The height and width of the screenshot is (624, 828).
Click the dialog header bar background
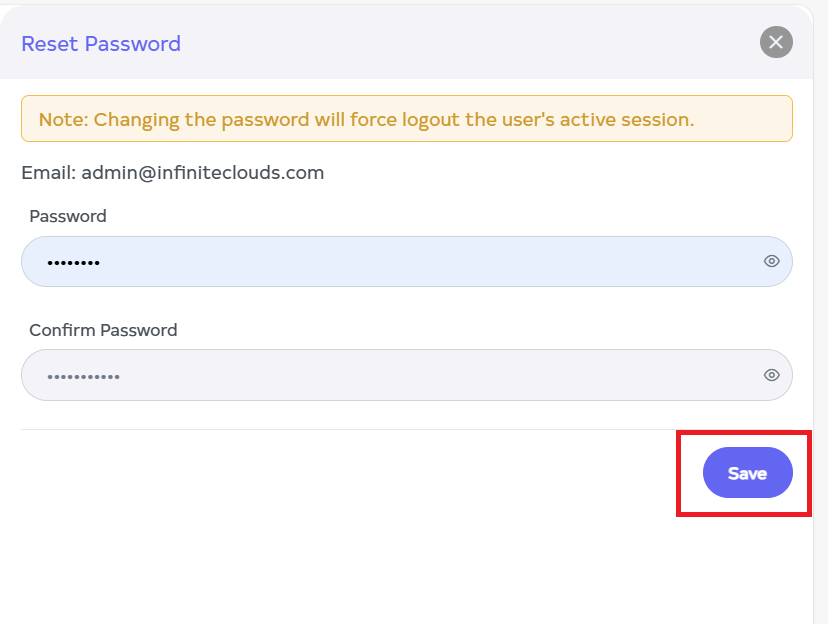pos(450,44)
